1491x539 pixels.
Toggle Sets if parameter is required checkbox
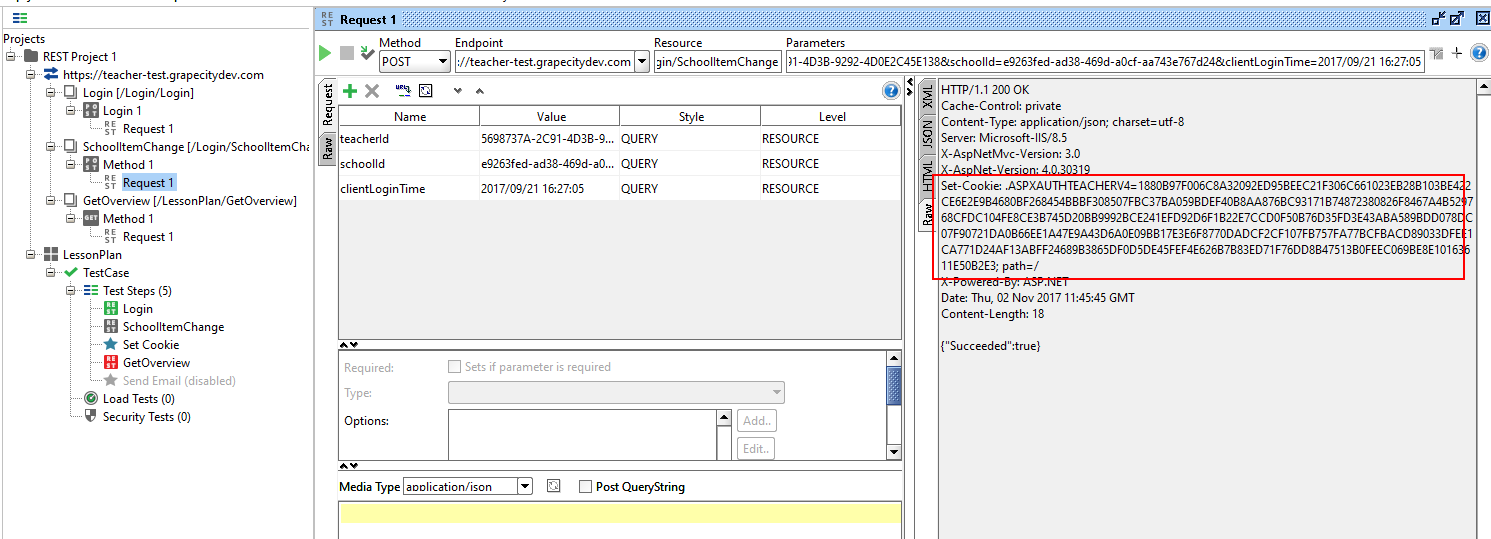point(455,367)
